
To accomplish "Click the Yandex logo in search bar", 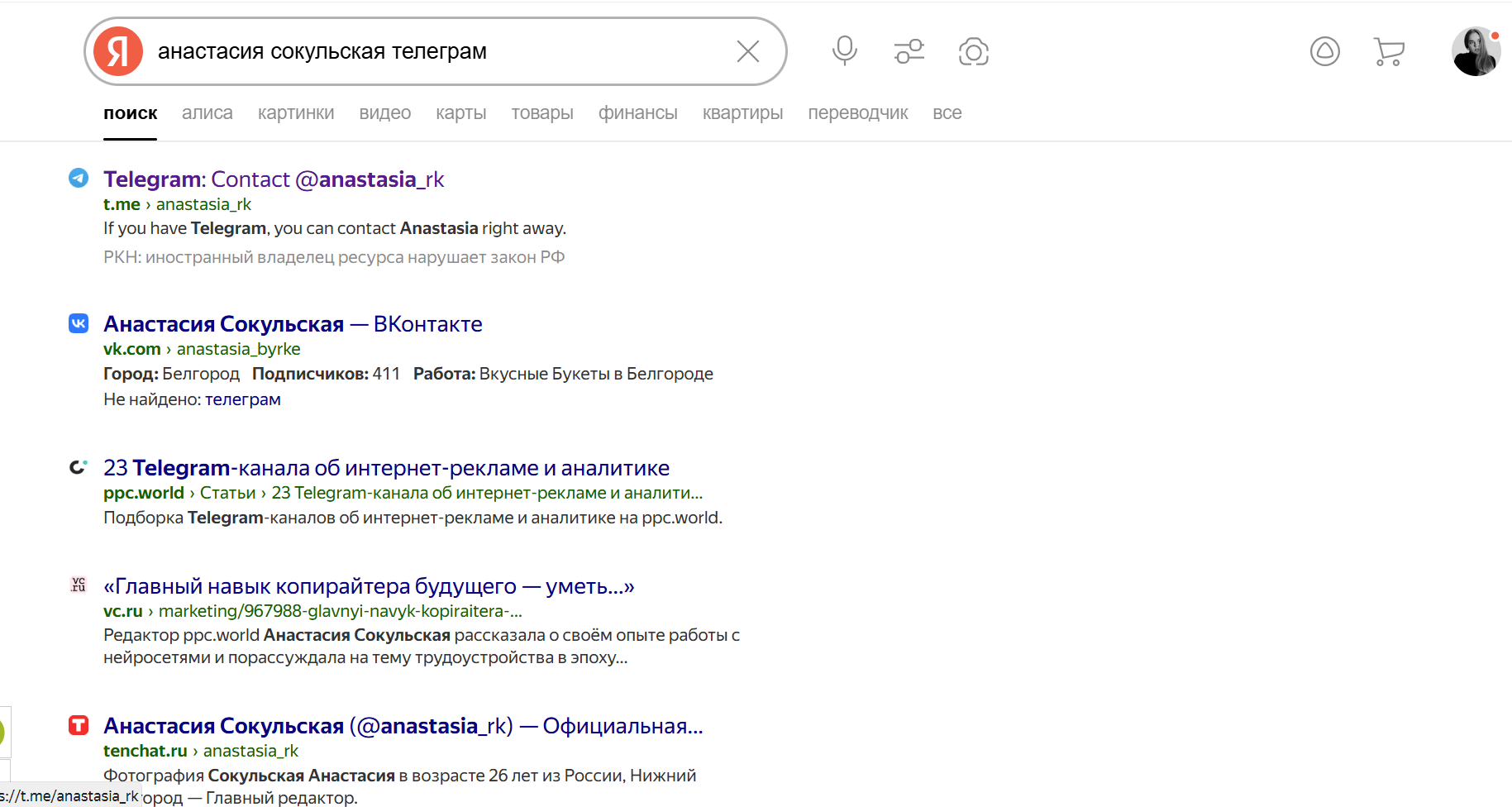I will click(x=118, y=51).
